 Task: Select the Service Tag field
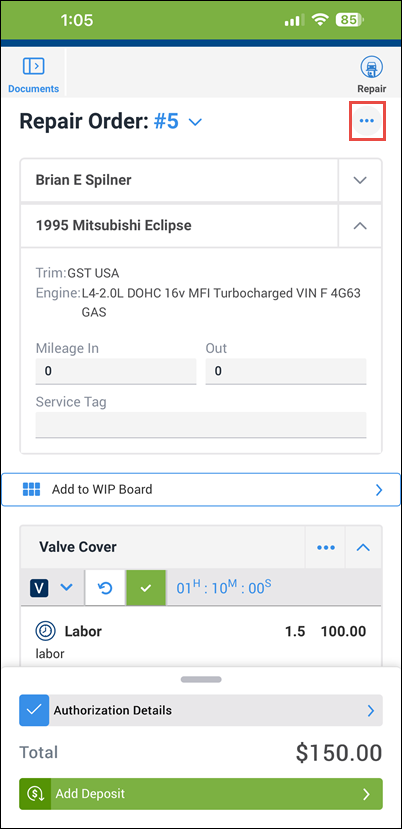tap(201, 425)
